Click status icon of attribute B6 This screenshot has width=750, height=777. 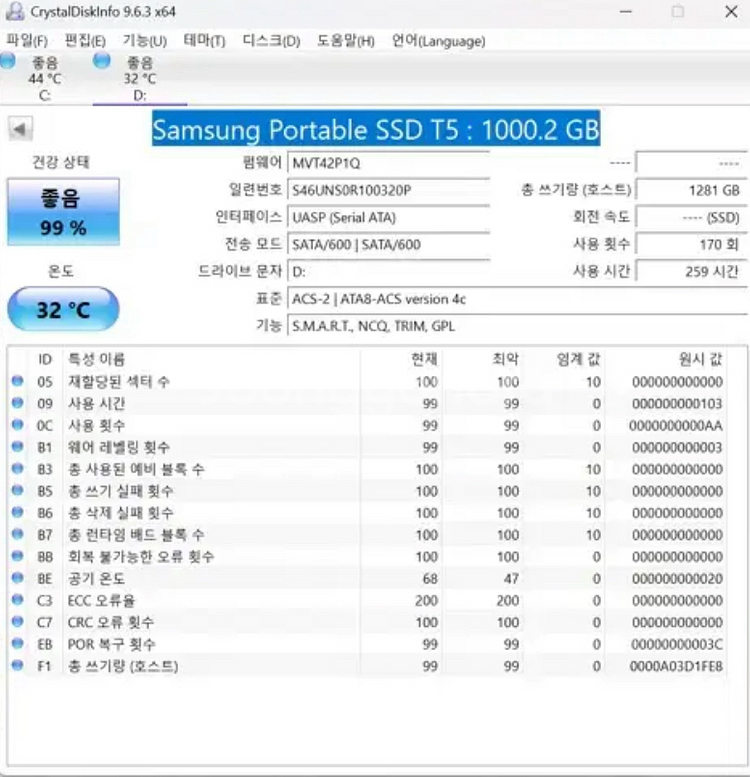[18, 511]
